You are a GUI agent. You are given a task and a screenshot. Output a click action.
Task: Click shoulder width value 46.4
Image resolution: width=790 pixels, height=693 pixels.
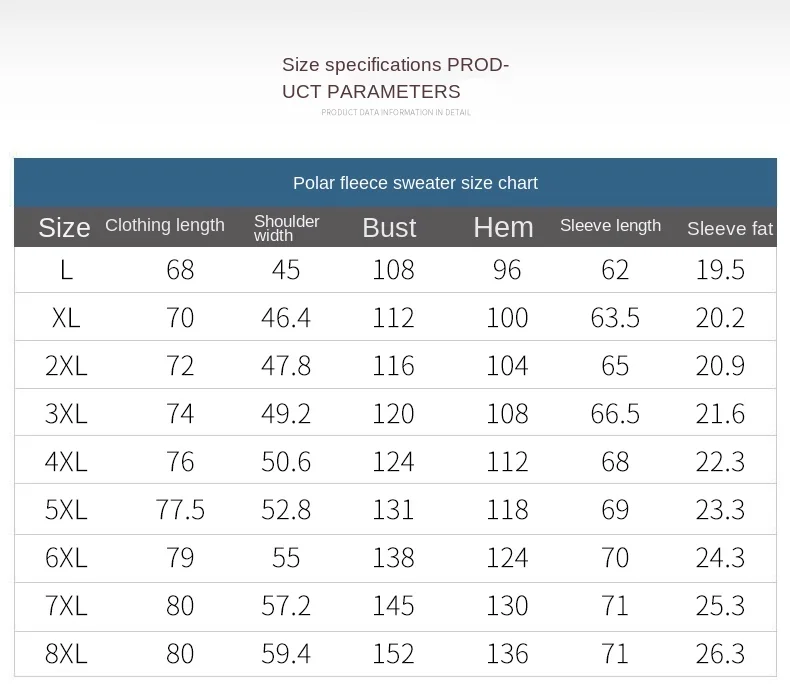286,318
